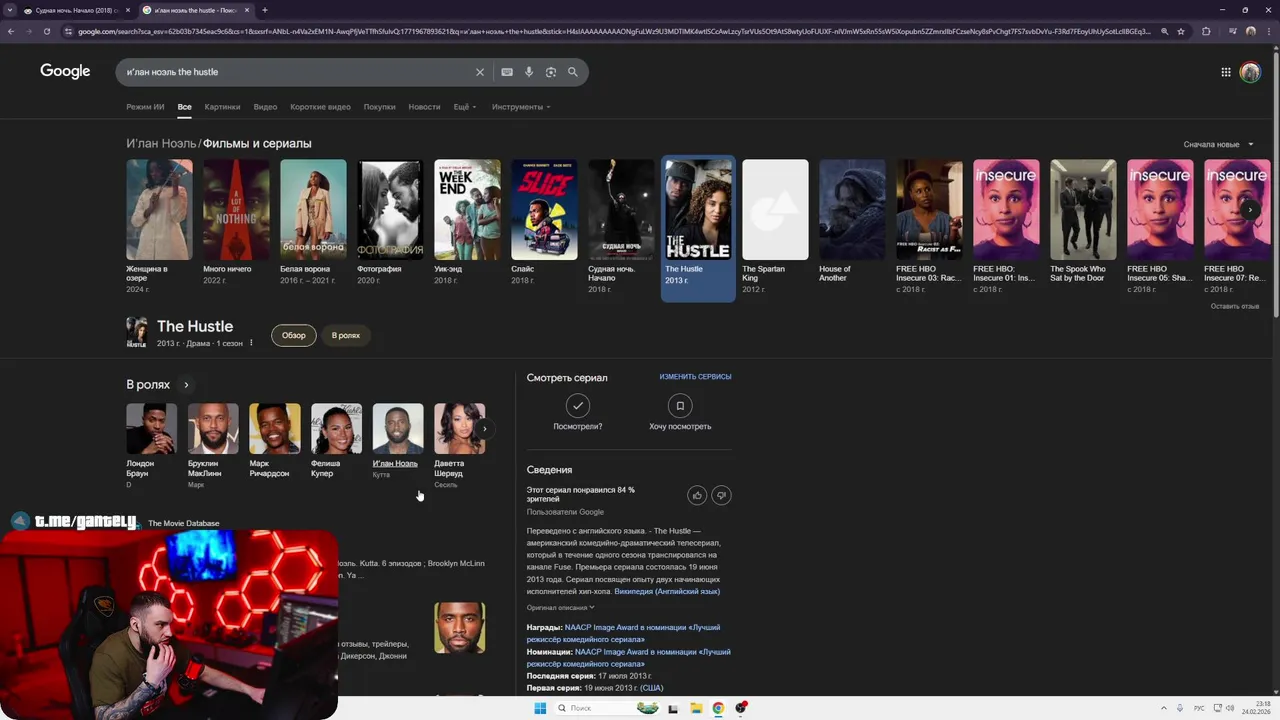Select the 'В ролях' cast chip
1280x720 pixels.
tap(346, 335)
